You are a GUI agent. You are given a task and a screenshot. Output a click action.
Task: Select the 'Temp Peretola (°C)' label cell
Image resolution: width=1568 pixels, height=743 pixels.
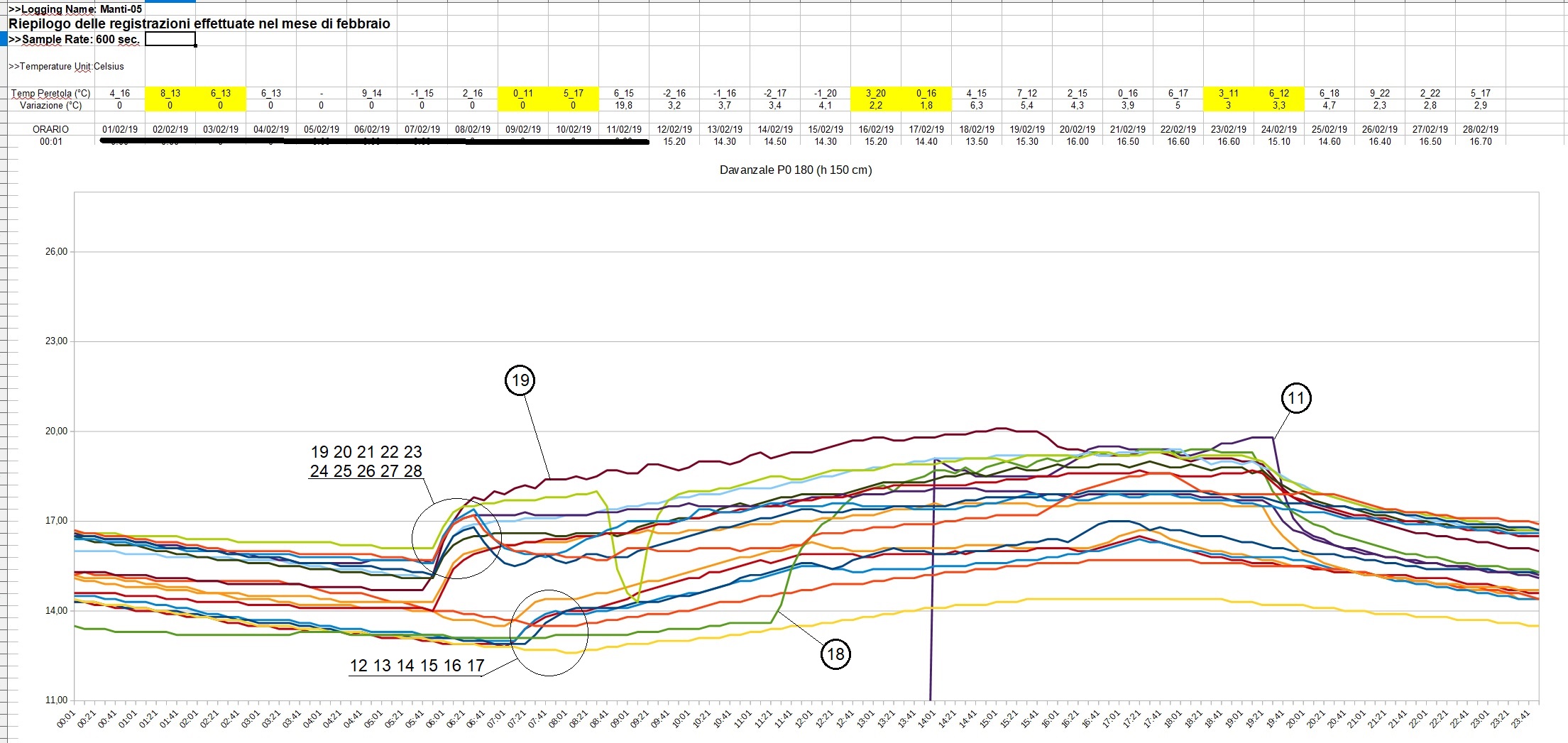point(51,93)
